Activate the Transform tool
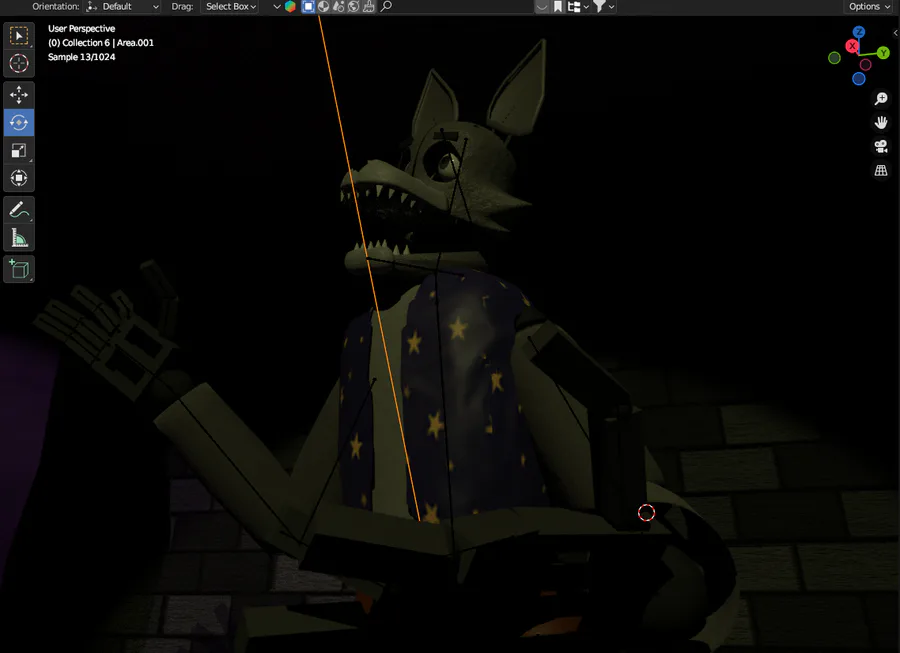Image resolution: width=900 pixels, height=653 pixels. [x=19, y=178]
